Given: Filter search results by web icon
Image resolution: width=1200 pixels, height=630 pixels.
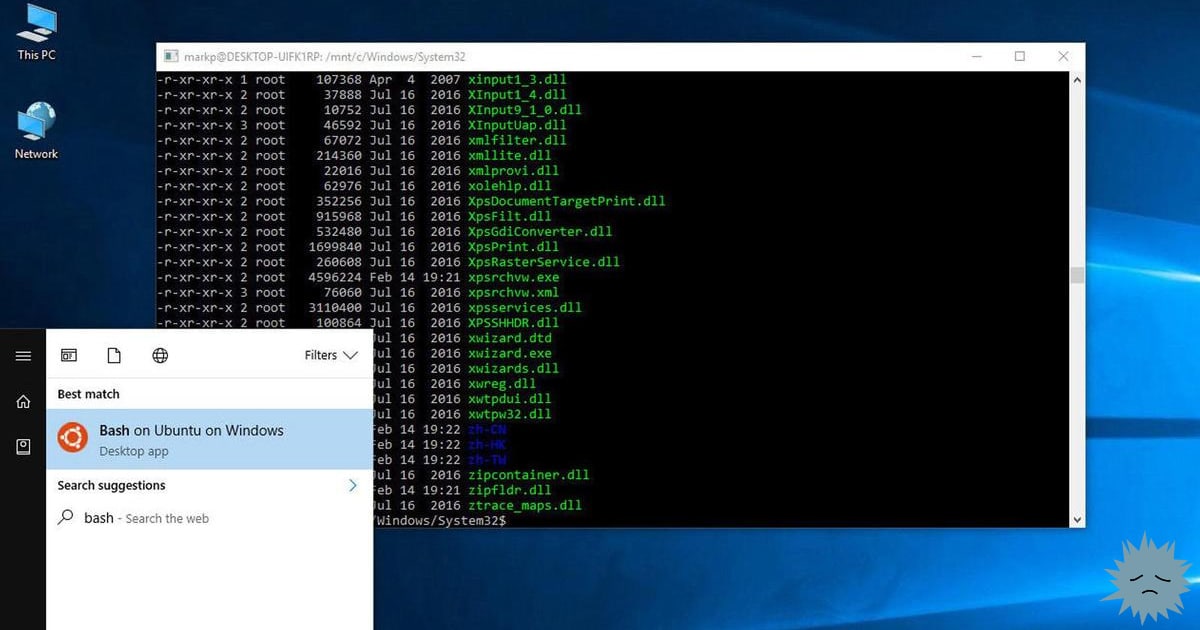Looking at the screenshot, I should click(160, 355).
